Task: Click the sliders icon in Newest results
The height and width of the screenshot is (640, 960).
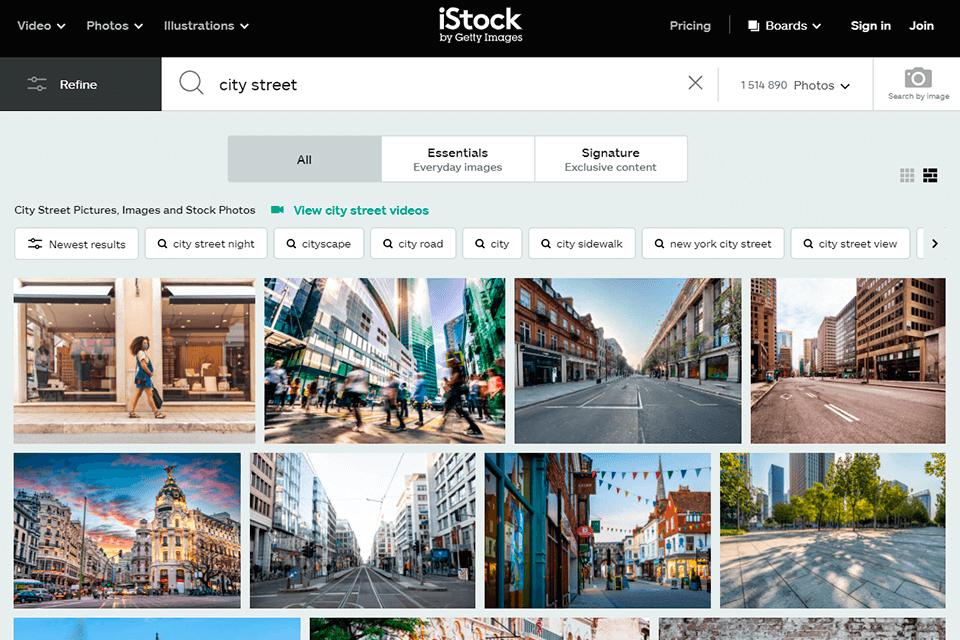Action: tap(35, 244)
